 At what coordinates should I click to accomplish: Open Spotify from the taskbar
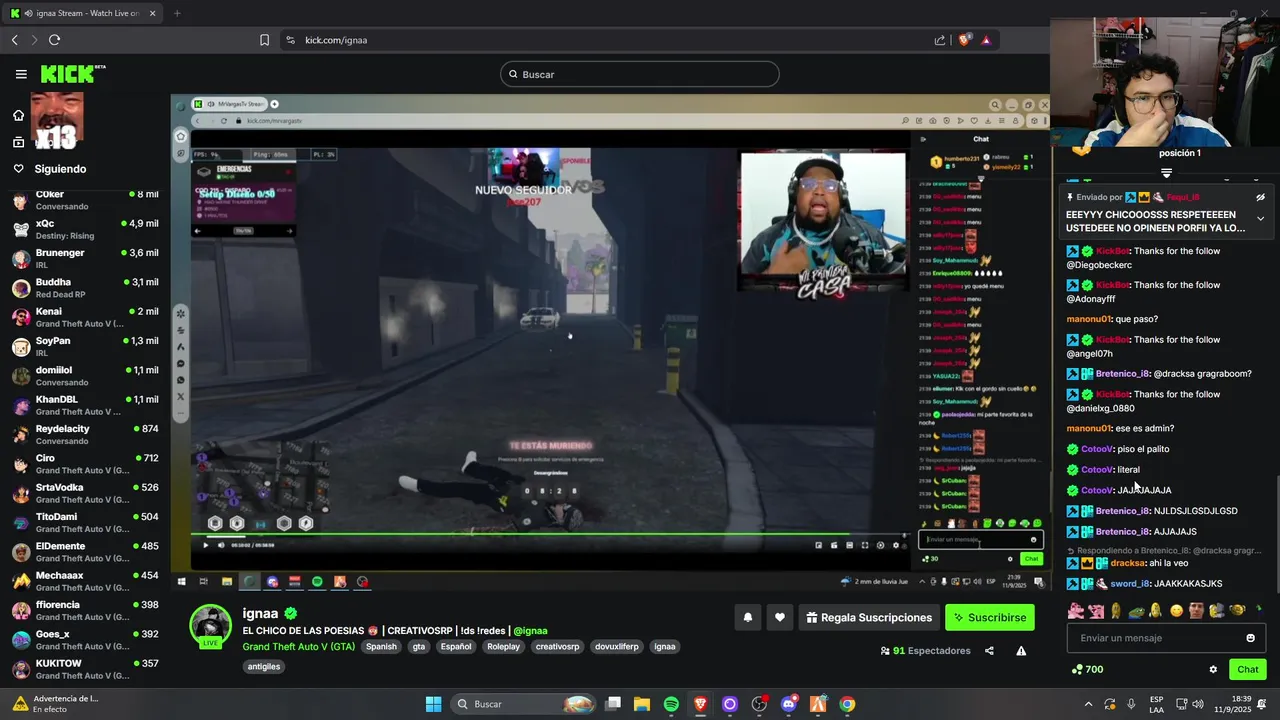671,704
